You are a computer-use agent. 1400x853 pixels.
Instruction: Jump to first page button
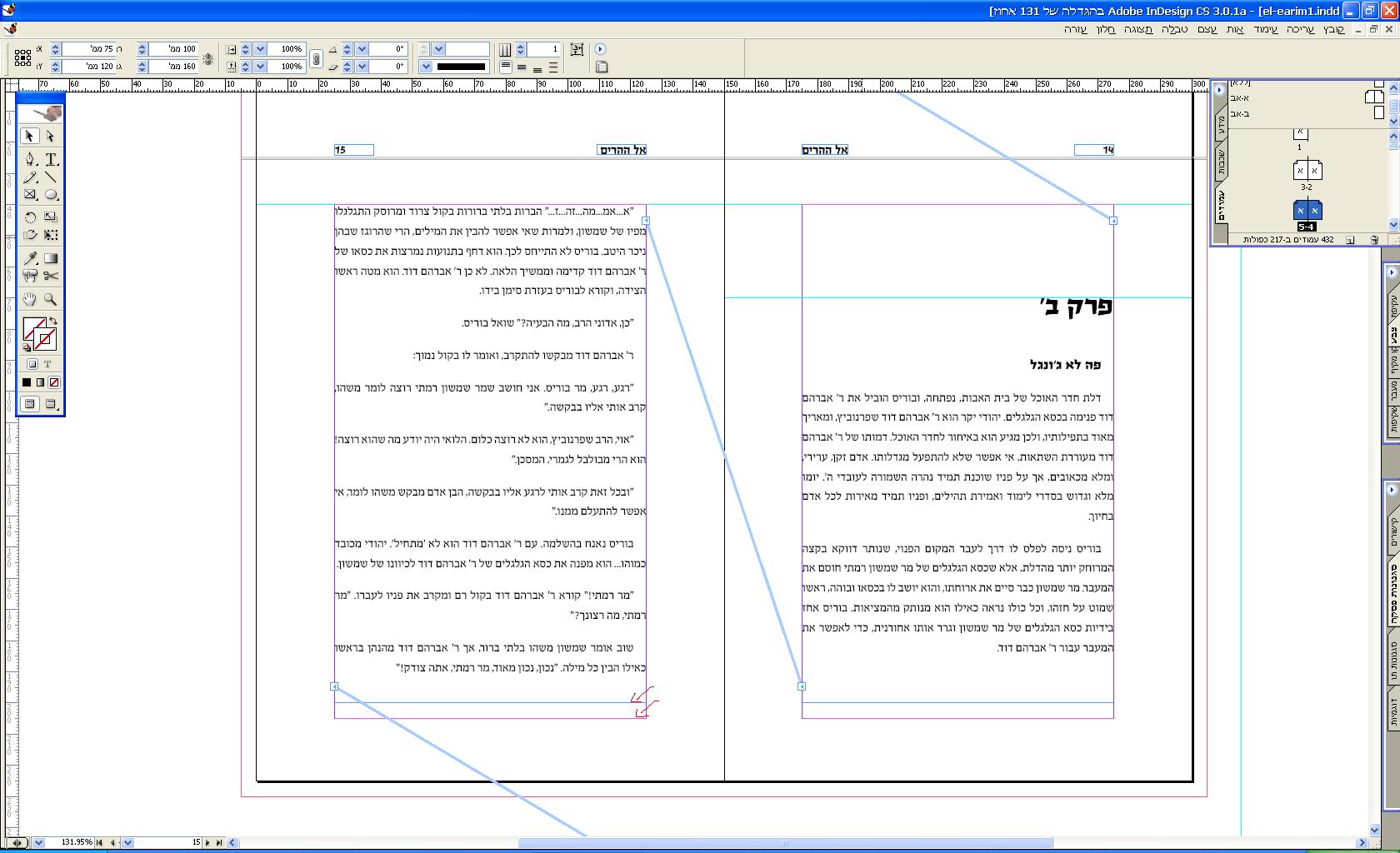click(101, 842)
